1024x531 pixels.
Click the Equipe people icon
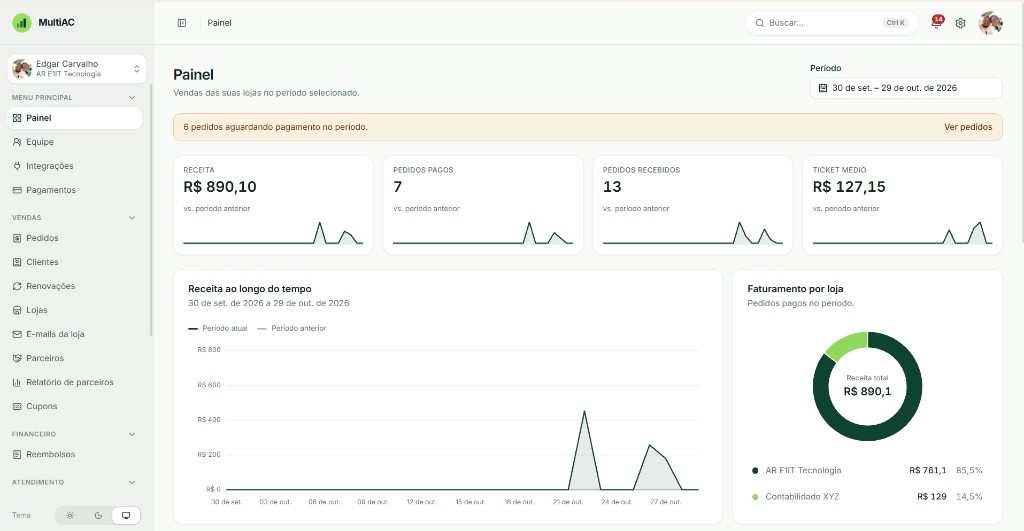click(x=17, y=142)
